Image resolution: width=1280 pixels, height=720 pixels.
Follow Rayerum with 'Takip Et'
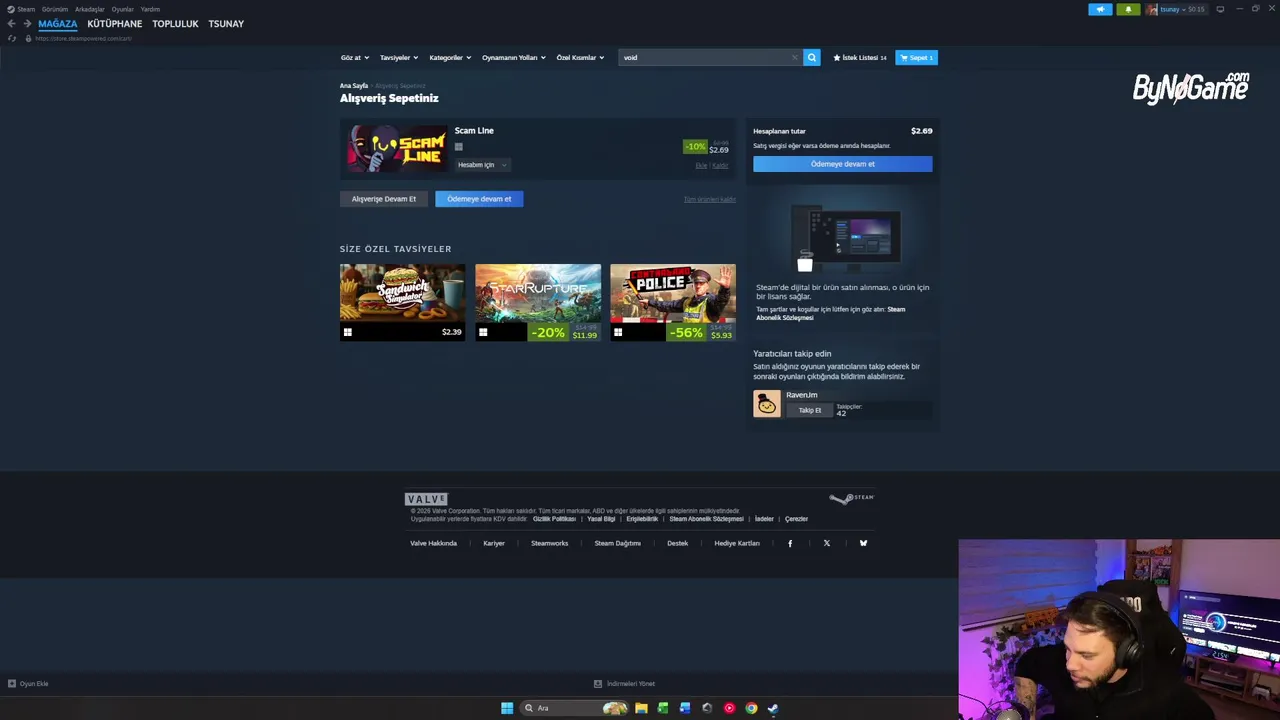click(810, 410)
